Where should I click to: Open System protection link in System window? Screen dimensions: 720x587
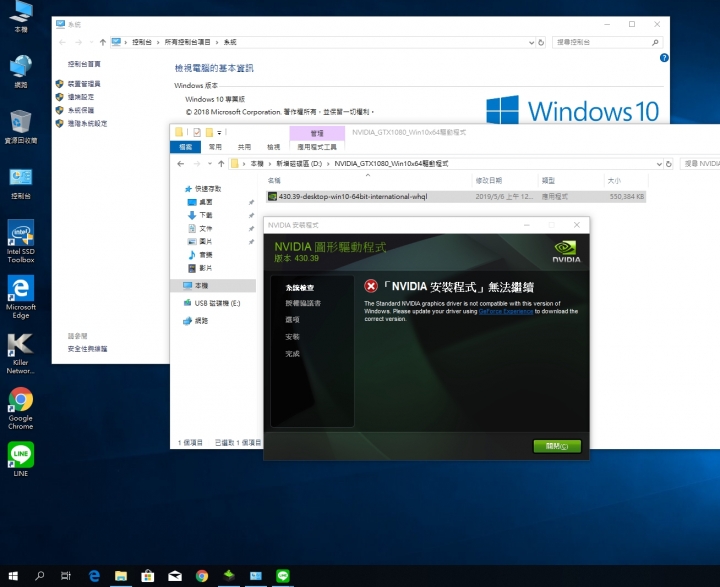[x=81, y=110]
